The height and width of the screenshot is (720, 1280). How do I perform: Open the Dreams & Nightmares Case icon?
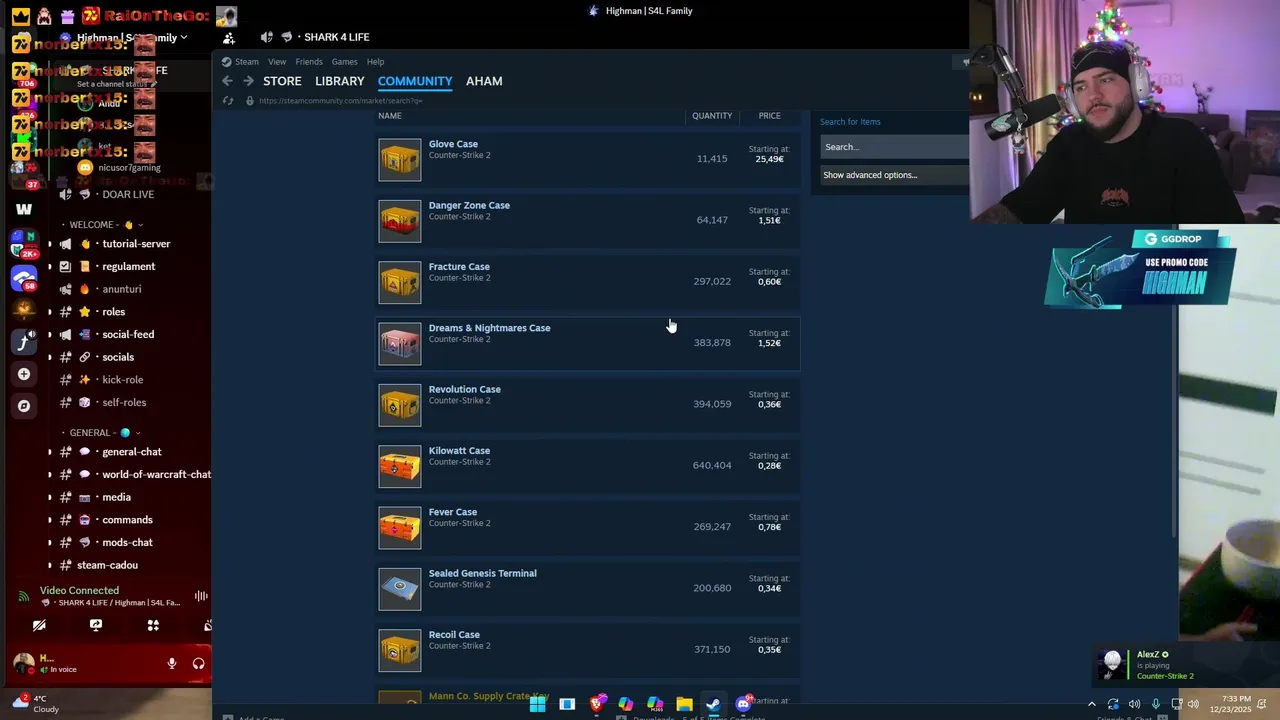[x=400, y=344]
